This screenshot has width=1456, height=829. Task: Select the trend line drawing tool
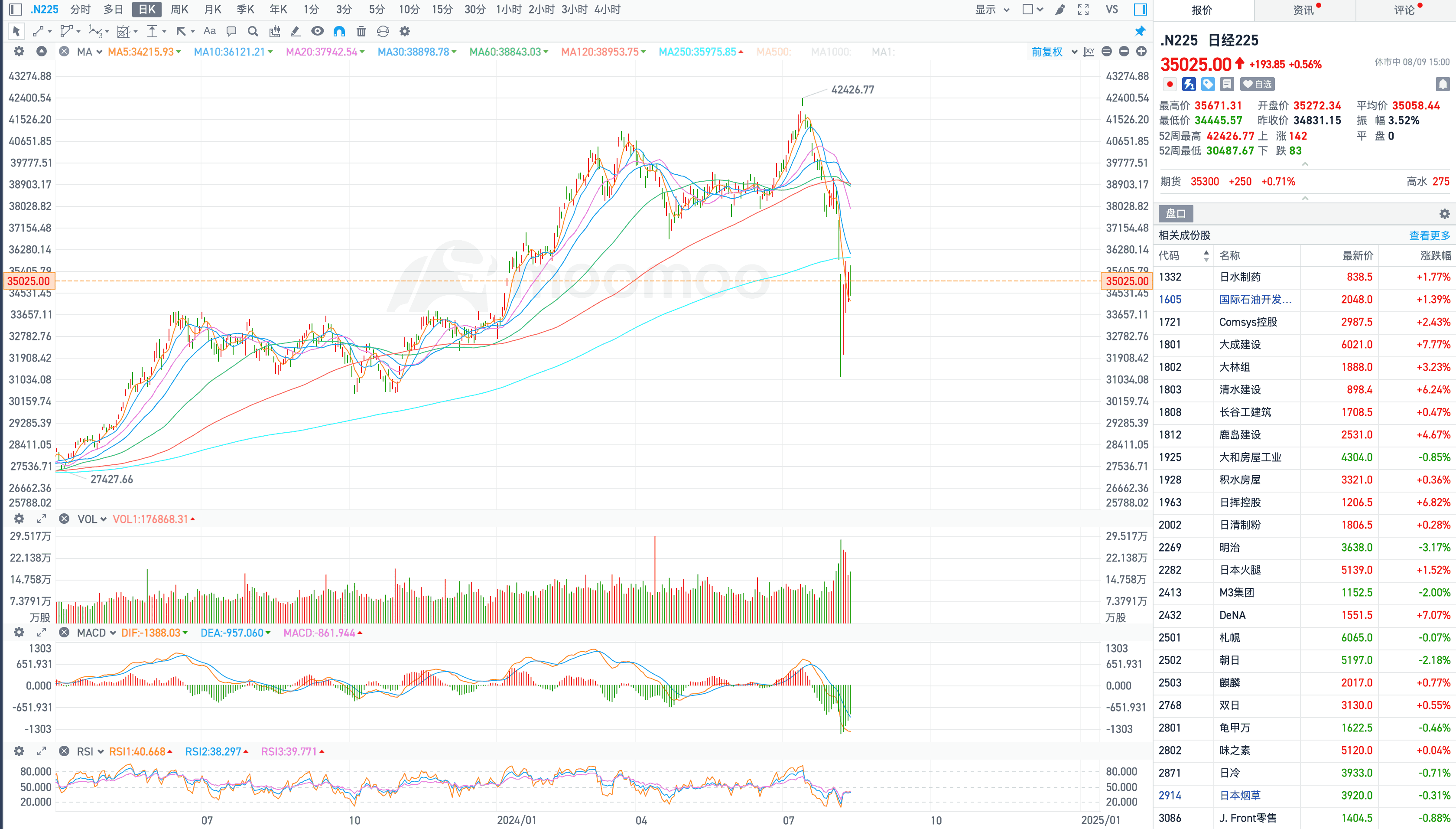[38, 31]
